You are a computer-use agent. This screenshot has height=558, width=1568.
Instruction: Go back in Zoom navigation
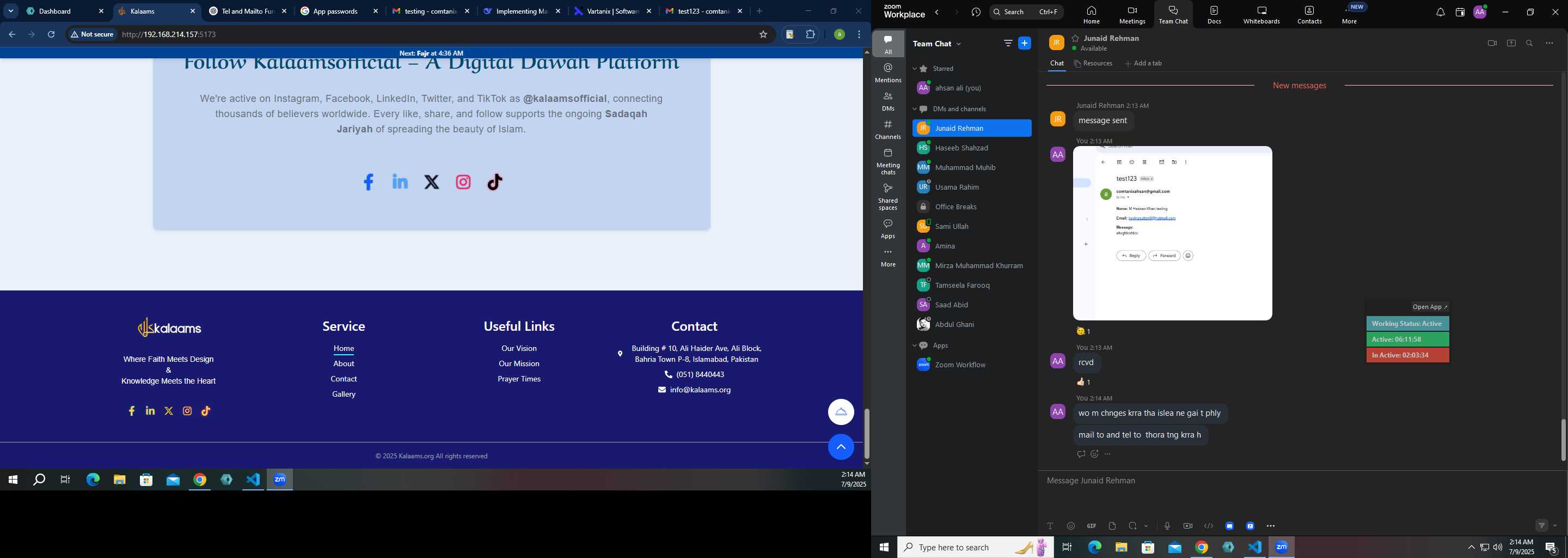pyautogui.click(x=937, y=12)
